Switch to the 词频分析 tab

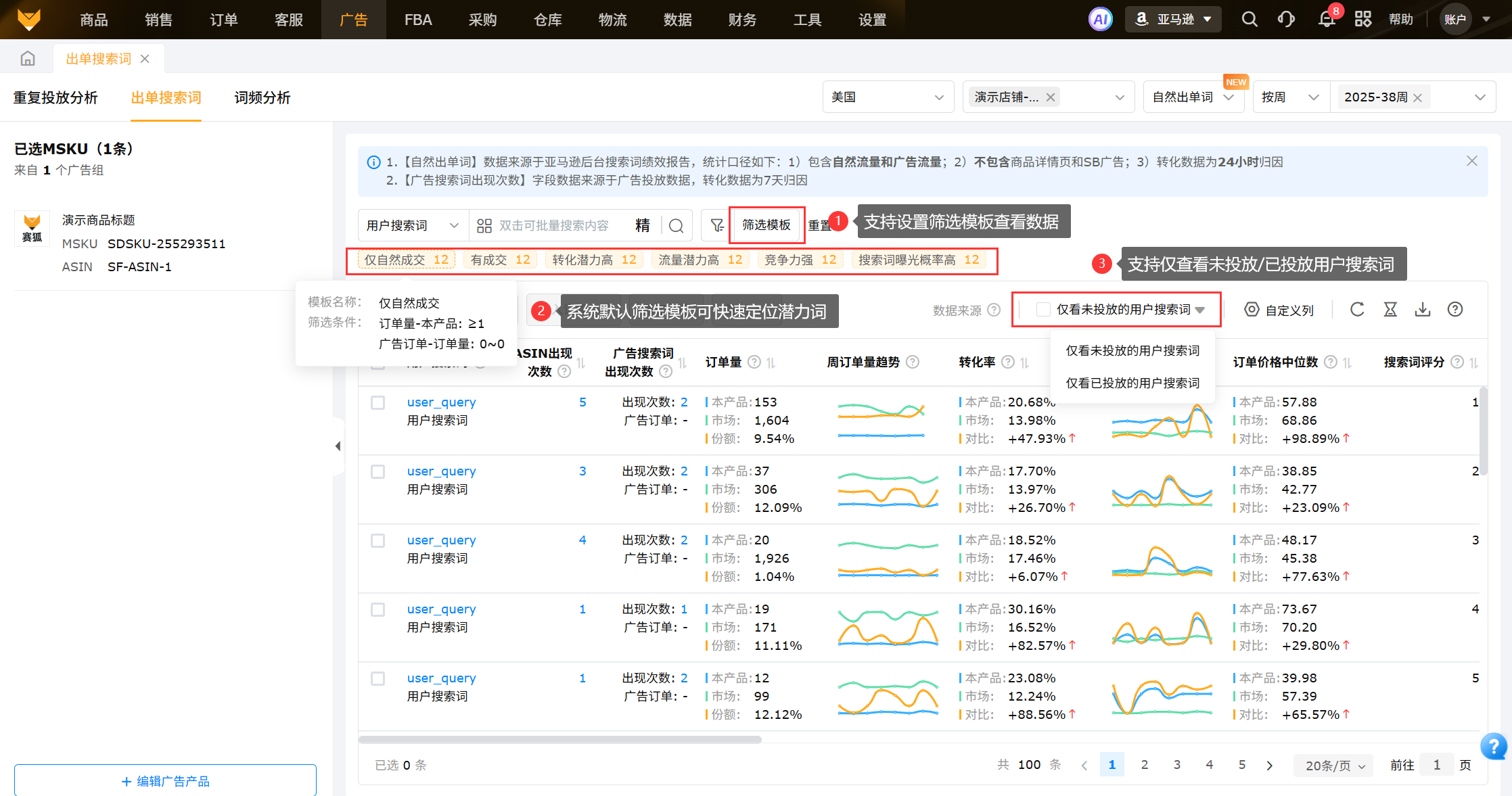(x=262, y=98)
